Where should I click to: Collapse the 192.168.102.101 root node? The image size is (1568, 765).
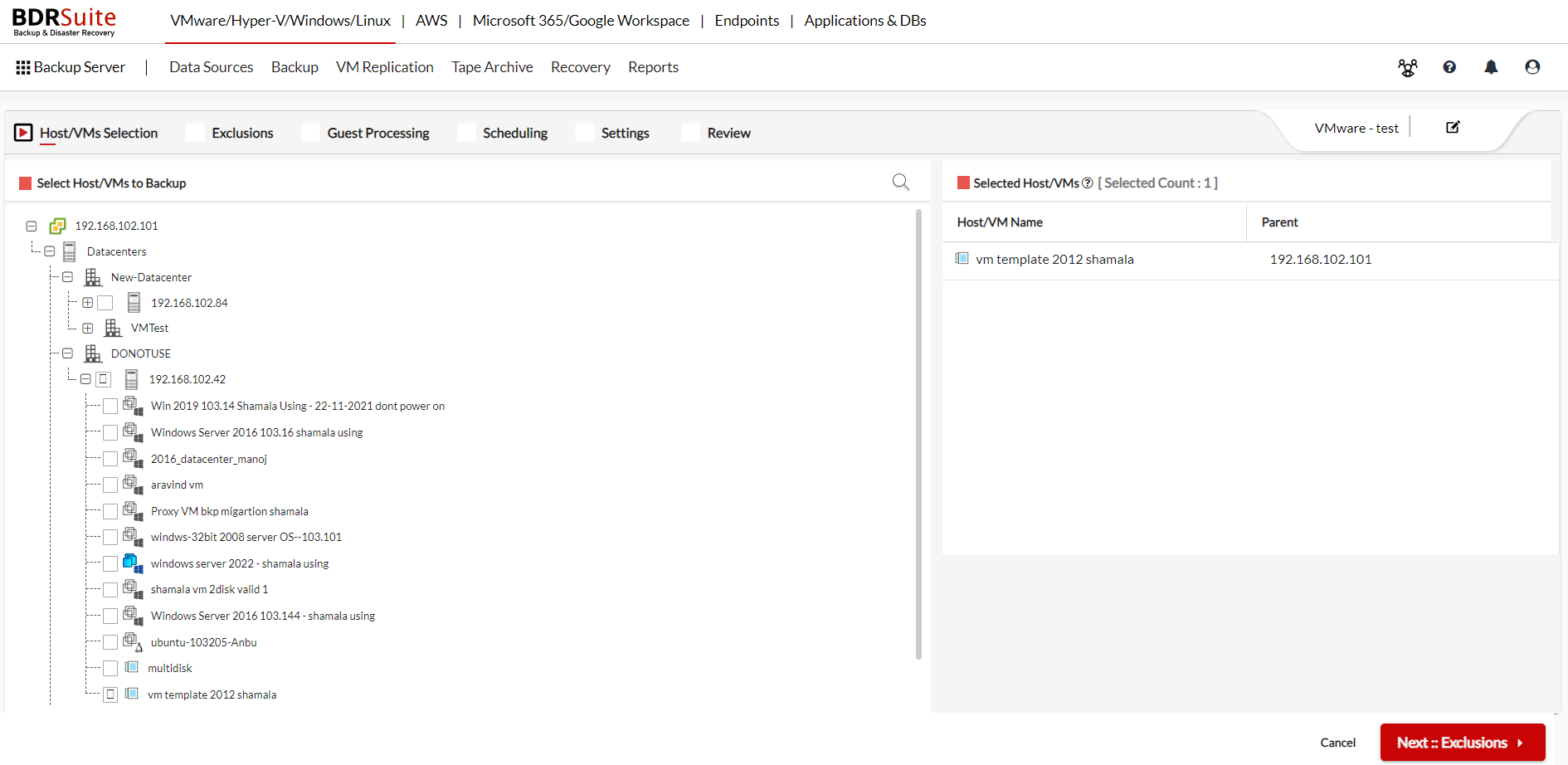click(x=32, y=226)
